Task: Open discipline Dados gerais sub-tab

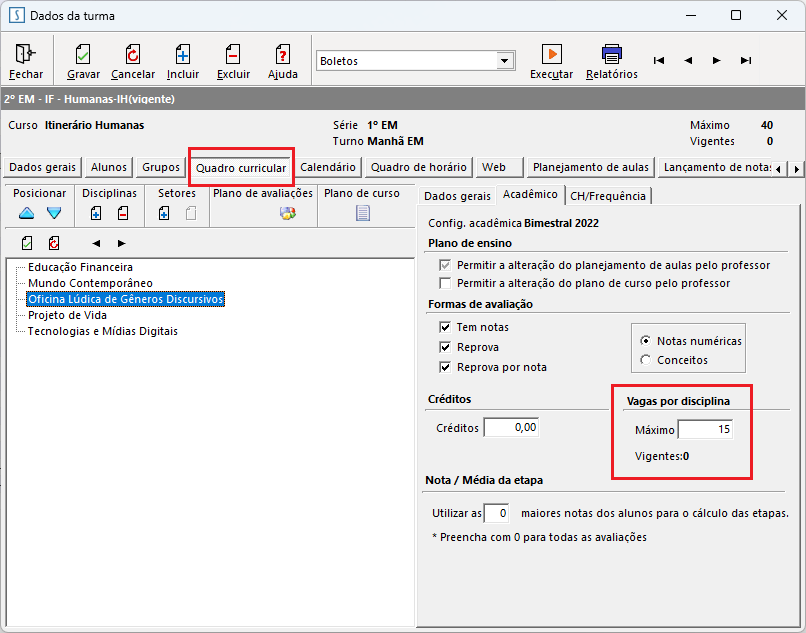Action: point(457,196)
